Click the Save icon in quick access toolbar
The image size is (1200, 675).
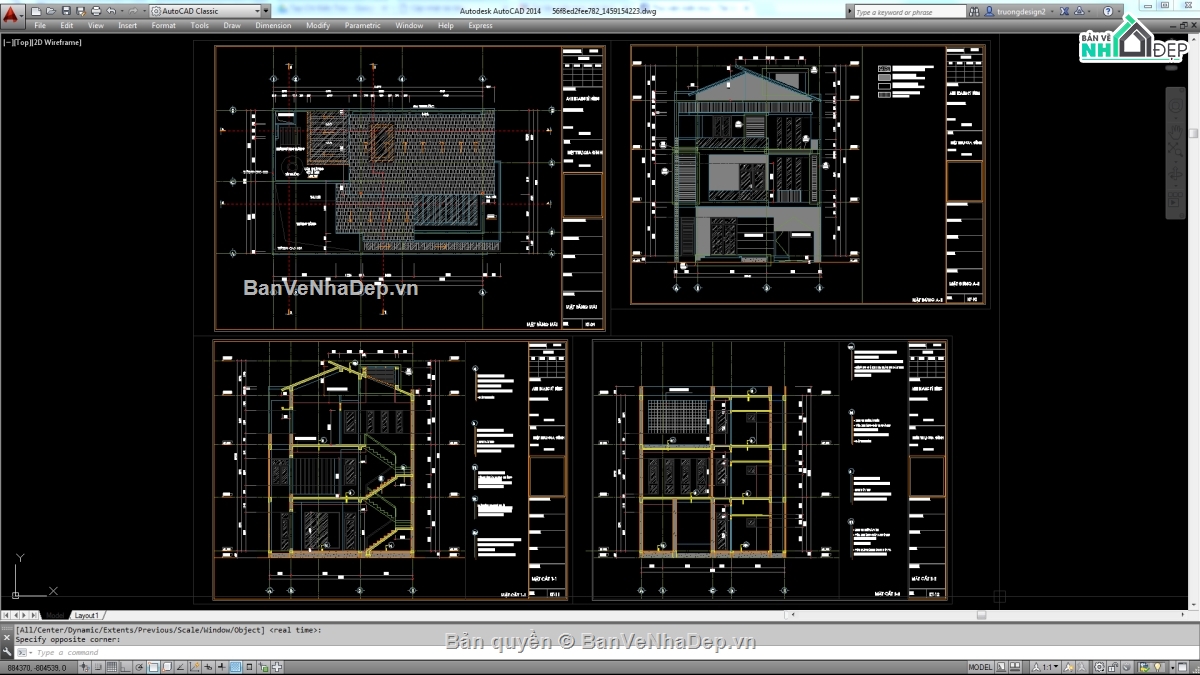tap(65, 11)
